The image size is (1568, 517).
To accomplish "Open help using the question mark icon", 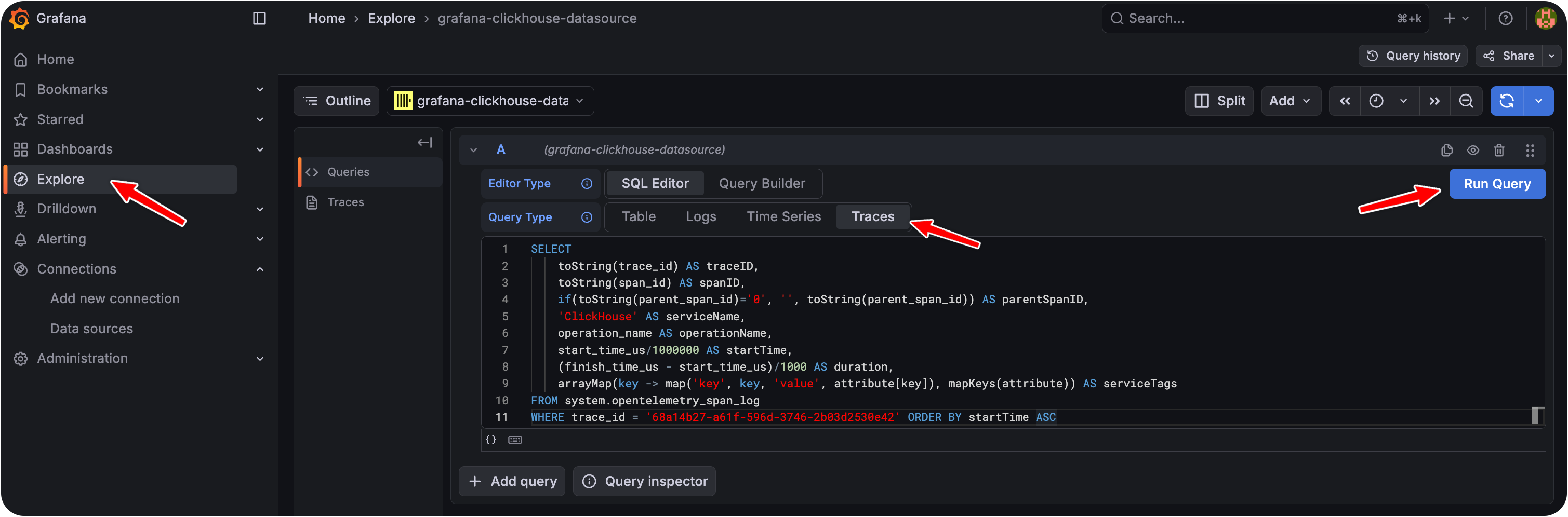I will (x=1506, y=18).
